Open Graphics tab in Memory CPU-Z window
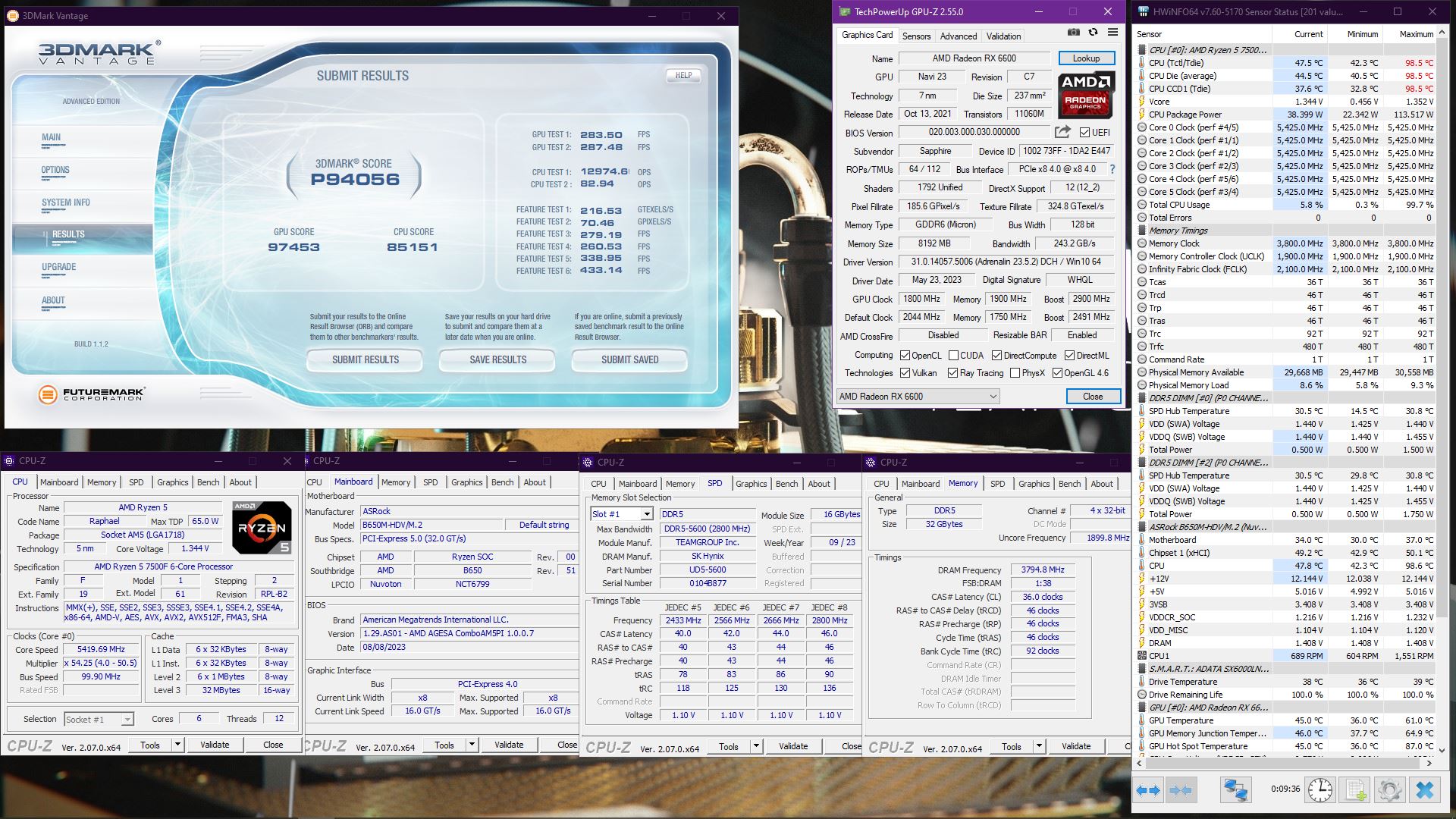1456x819 pixels. point(1034,484)
